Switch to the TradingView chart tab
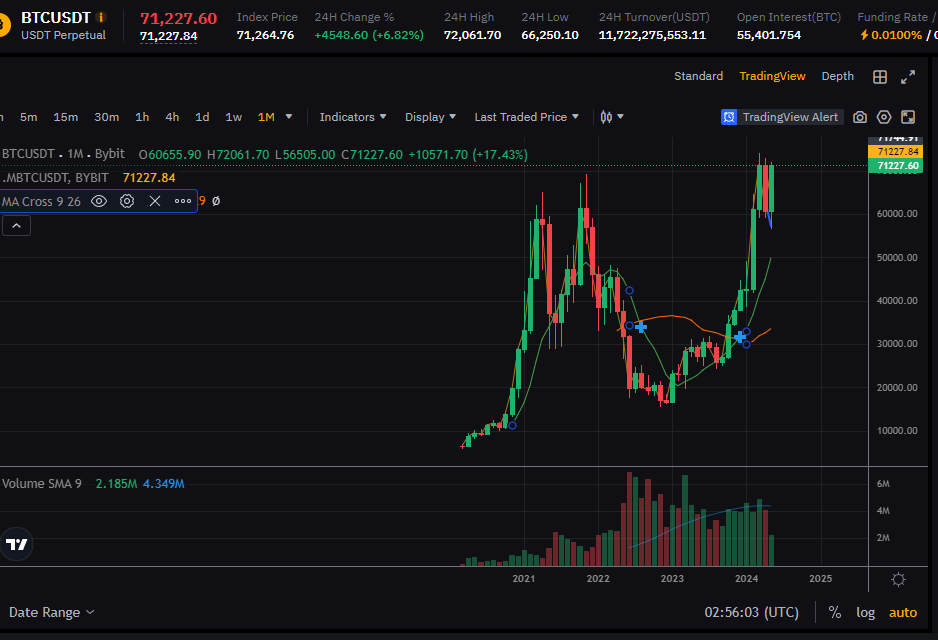Screen dimensions: 938x640 click(772, 76)
